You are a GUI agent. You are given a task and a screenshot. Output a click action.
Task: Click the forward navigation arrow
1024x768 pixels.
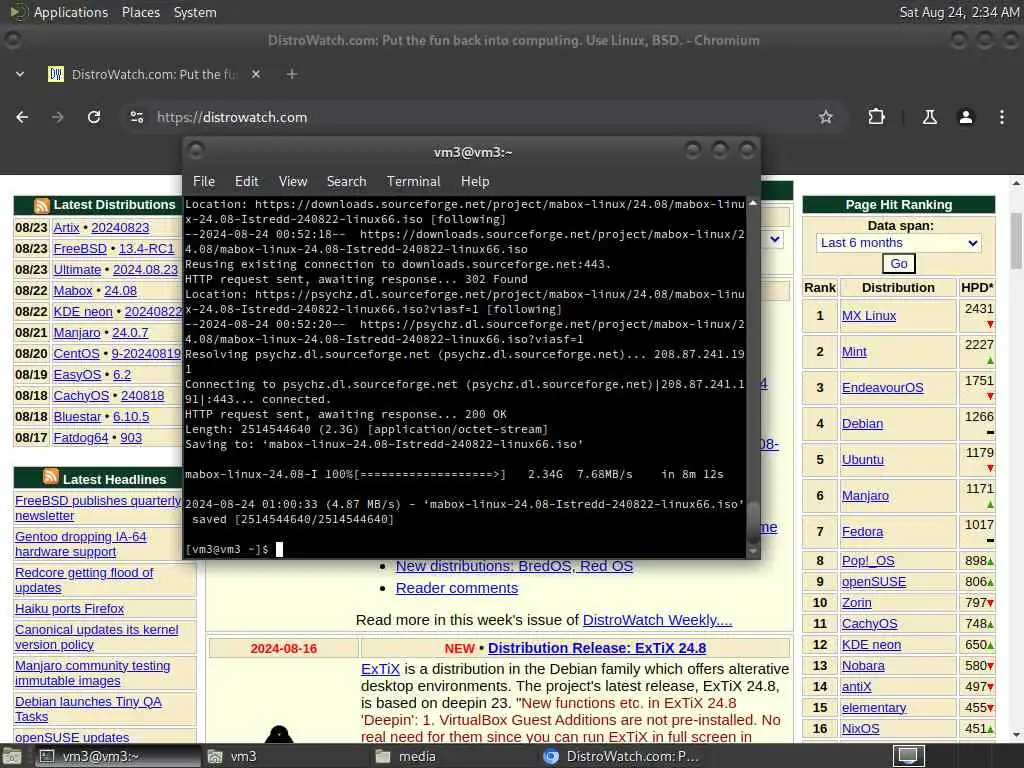(57, 117)
